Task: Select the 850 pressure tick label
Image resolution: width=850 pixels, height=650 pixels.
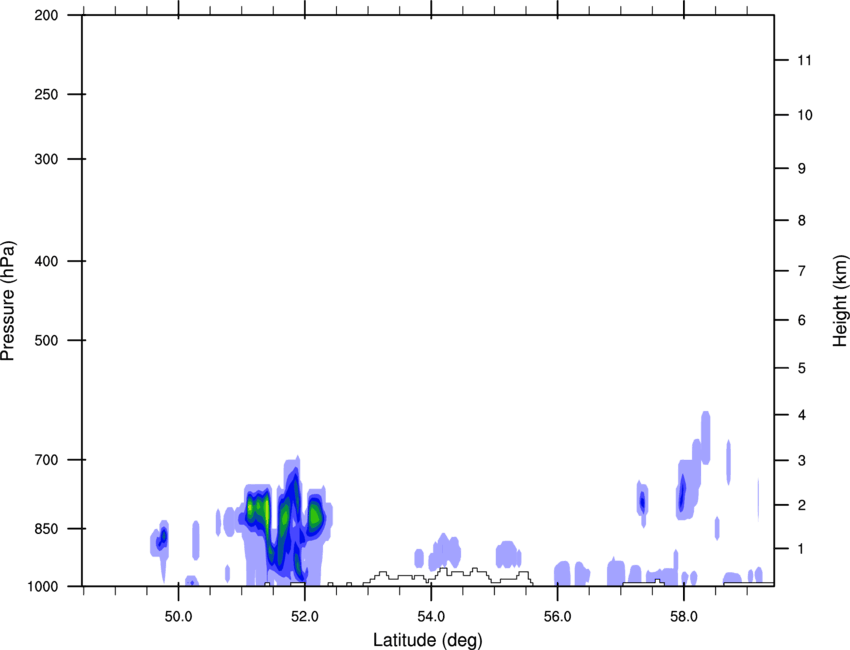Action: pyautogui.click(x=46, y=529)
